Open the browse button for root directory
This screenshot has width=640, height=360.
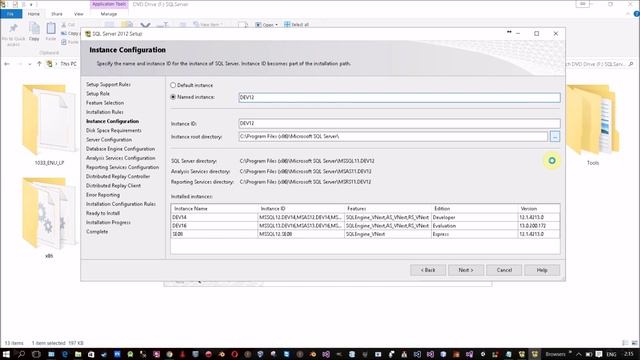click(x=555, y=136)
